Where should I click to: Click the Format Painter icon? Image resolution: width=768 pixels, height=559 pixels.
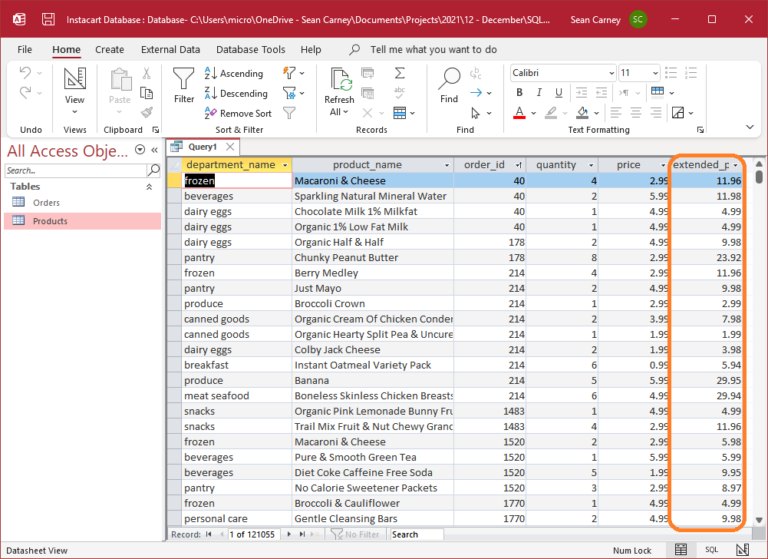click(147, 113)
